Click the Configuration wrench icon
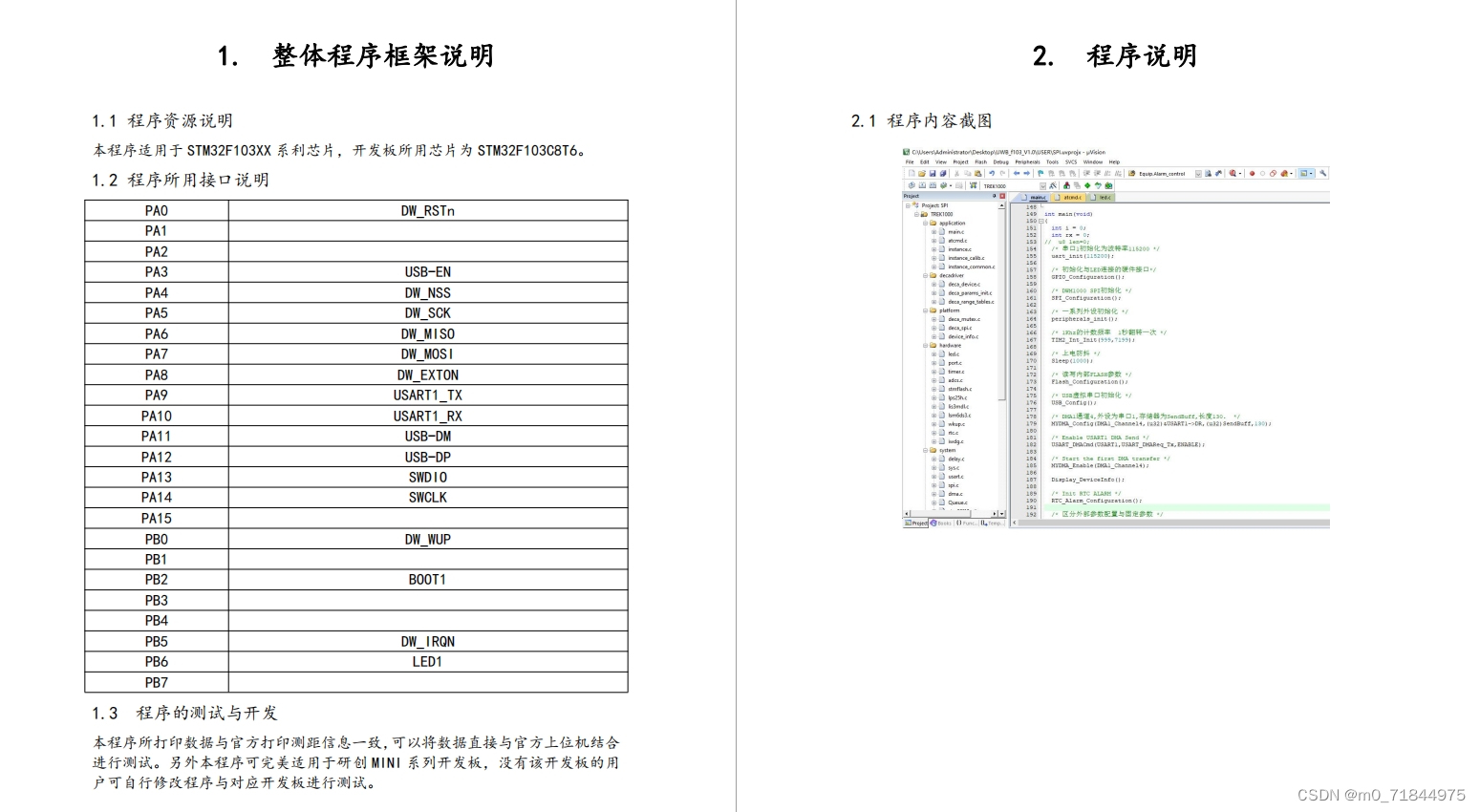The height and width of the screenshot is (812, 1480). (1322, 174)
